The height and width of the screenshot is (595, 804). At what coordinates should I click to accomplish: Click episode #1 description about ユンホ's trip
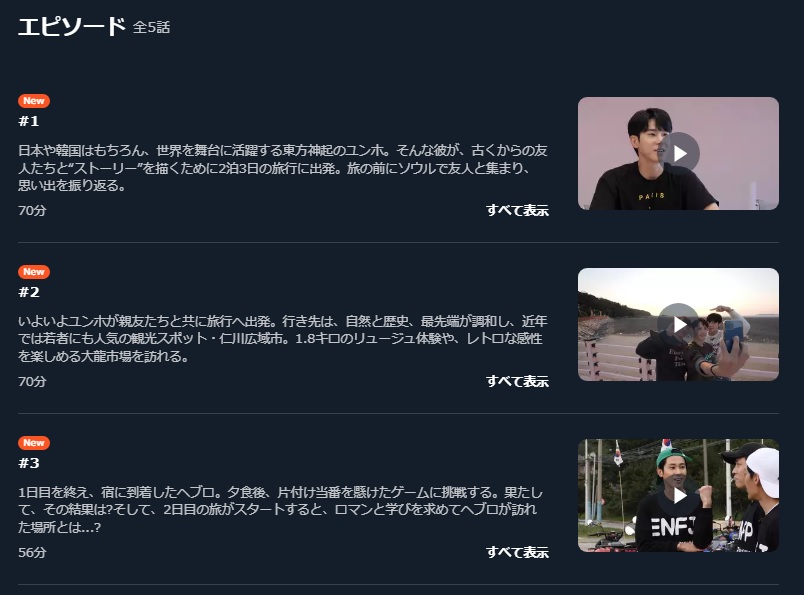(283, 168)
